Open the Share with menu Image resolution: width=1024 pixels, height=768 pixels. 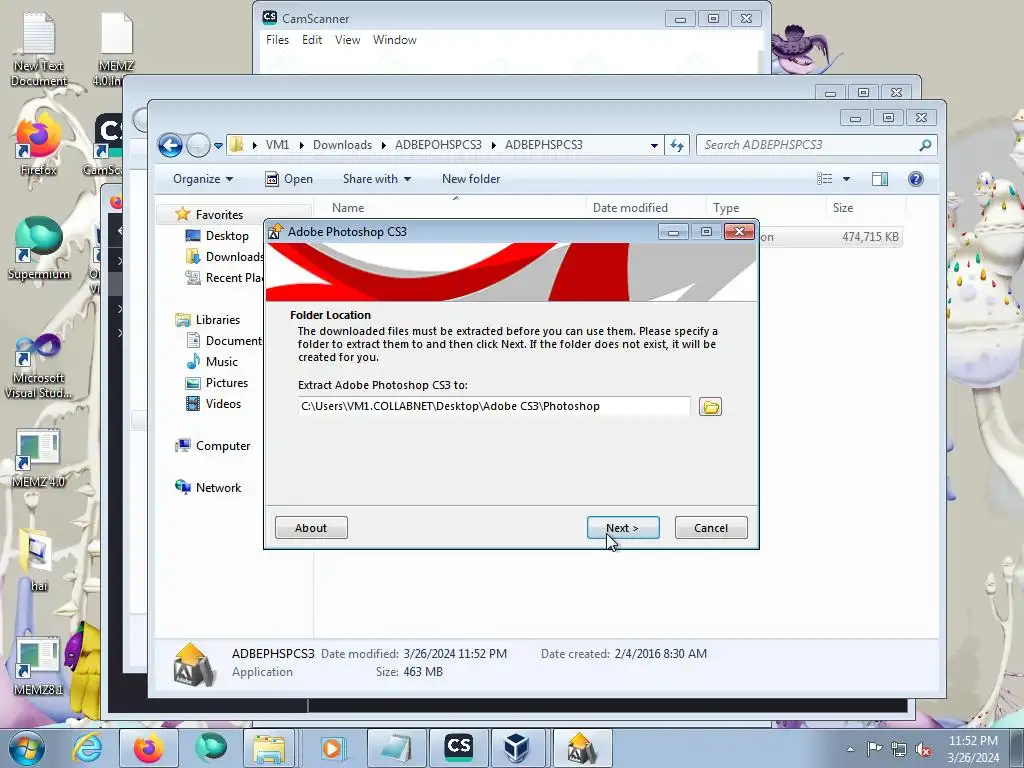[x=377, y=179]
